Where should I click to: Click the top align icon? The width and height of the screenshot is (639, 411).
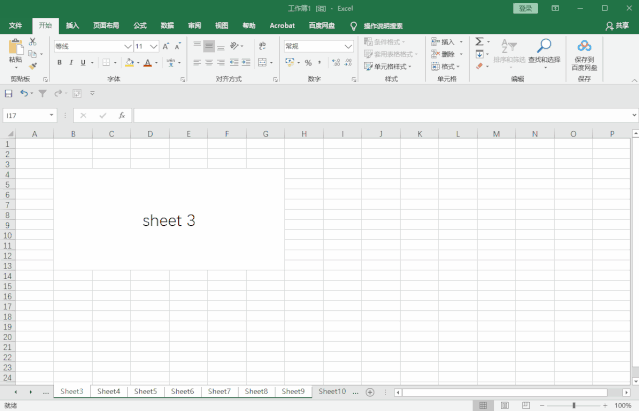pyautogui.click(x=197, y=46)
